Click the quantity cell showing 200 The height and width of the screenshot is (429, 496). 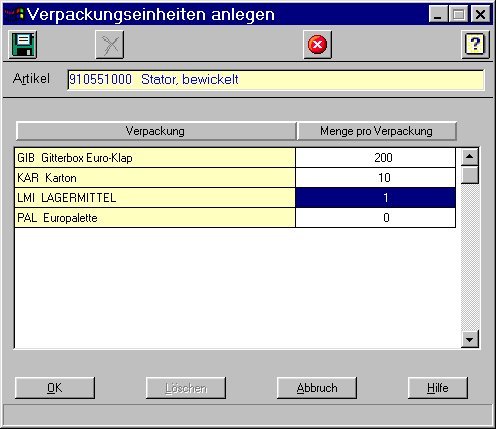click(x=376, y=158)
